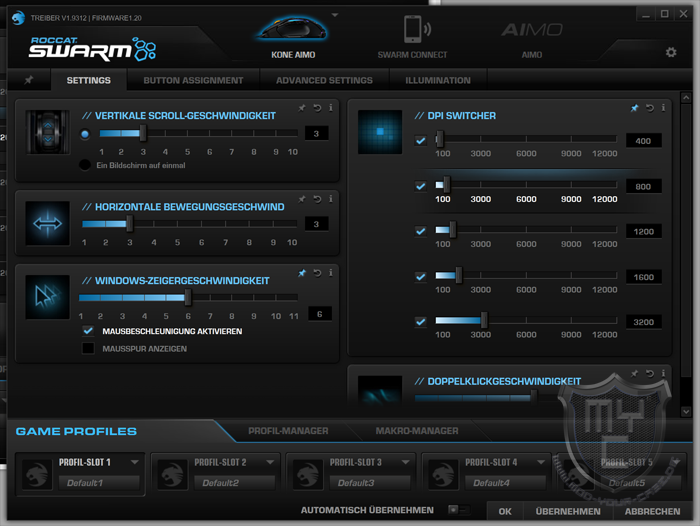Click the Windows pointer speed cursor icon

click(48, 297)
